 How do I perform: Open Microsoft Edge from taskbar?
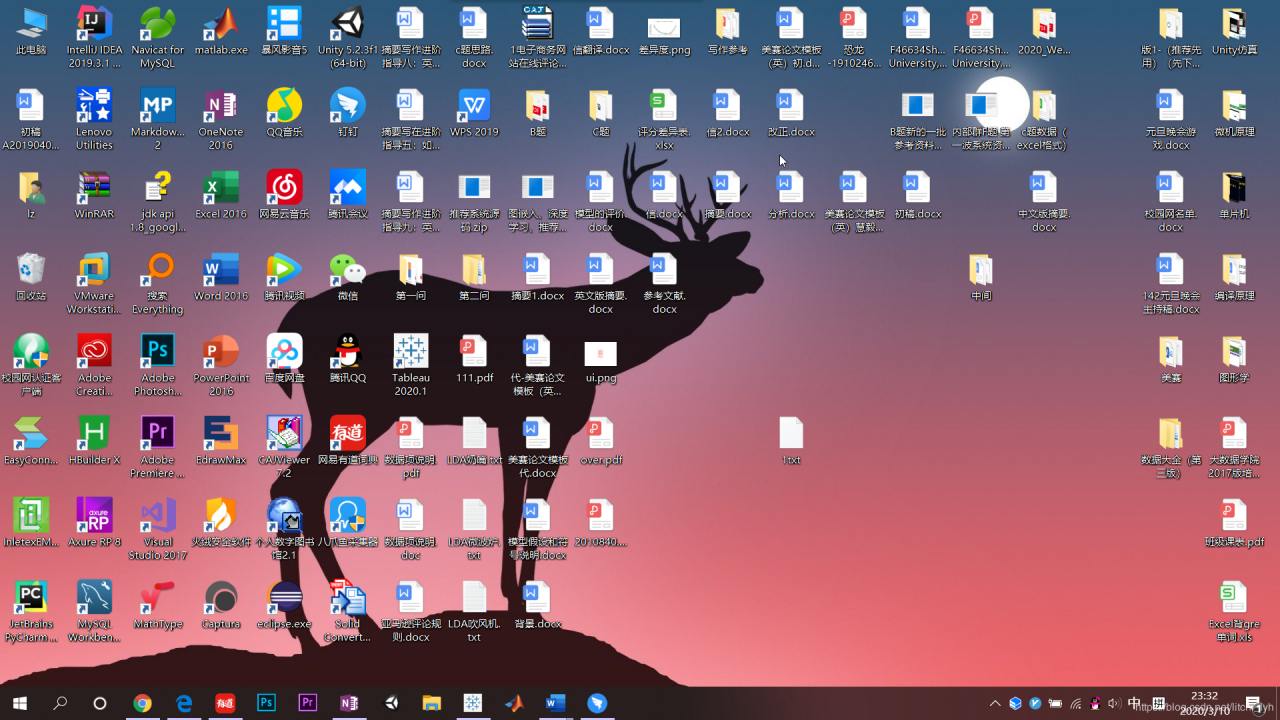point(184,703)
